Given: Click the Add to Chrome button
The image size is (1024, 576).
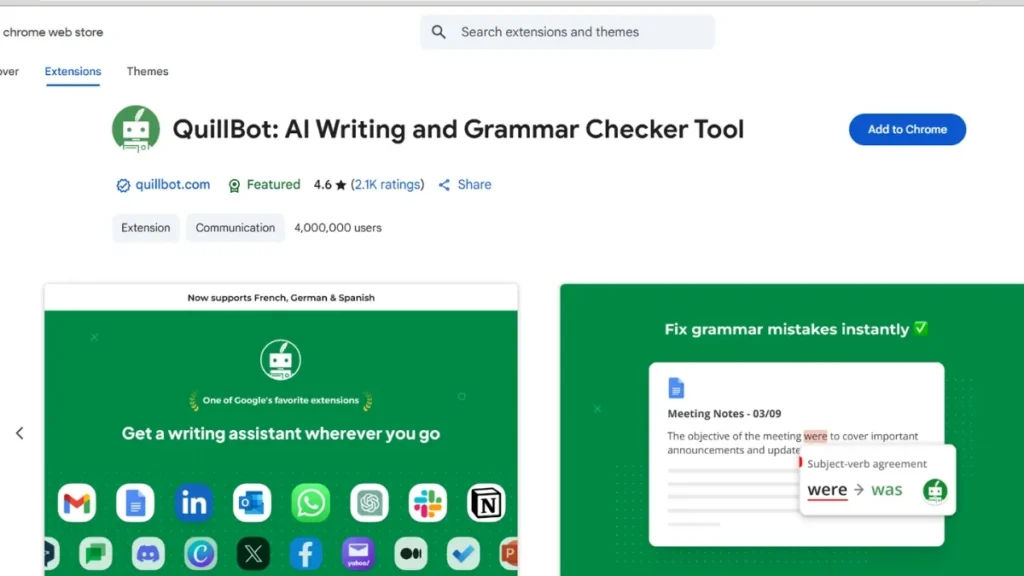Looking at the screenshot, I should coord(907,129).
